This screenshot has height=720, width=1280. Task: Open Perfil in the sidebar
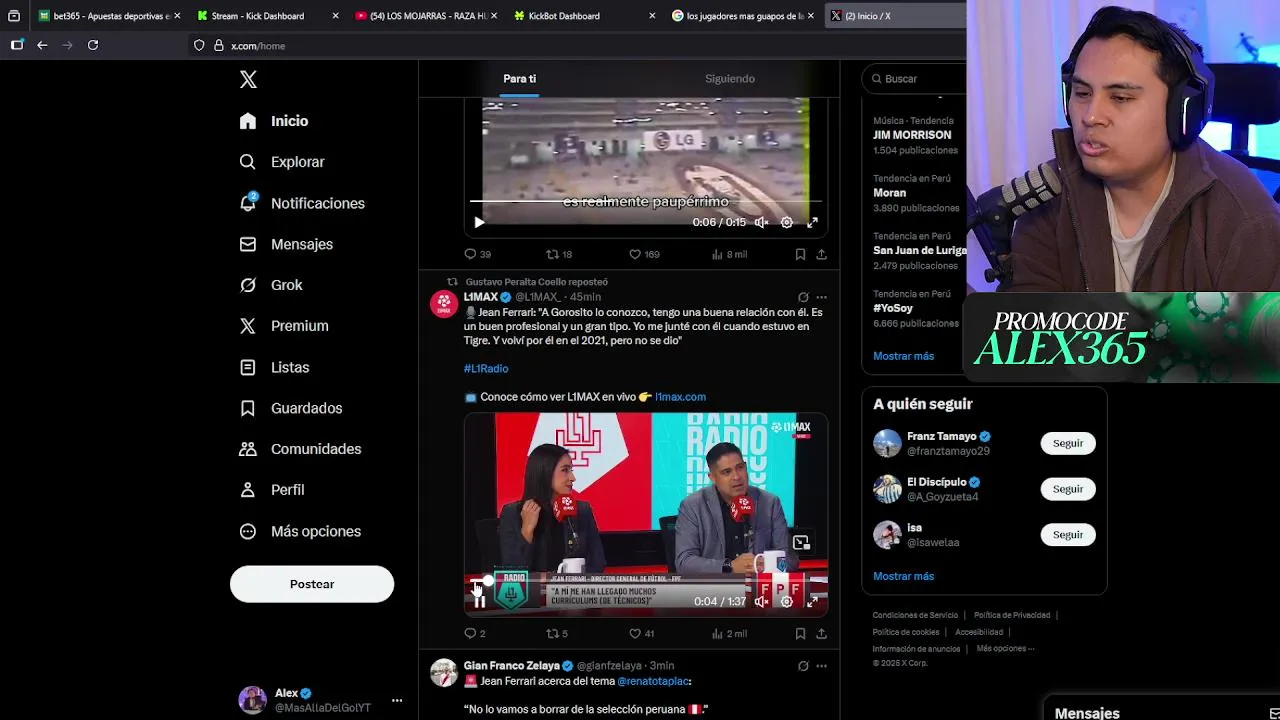(x=272, y=490)
